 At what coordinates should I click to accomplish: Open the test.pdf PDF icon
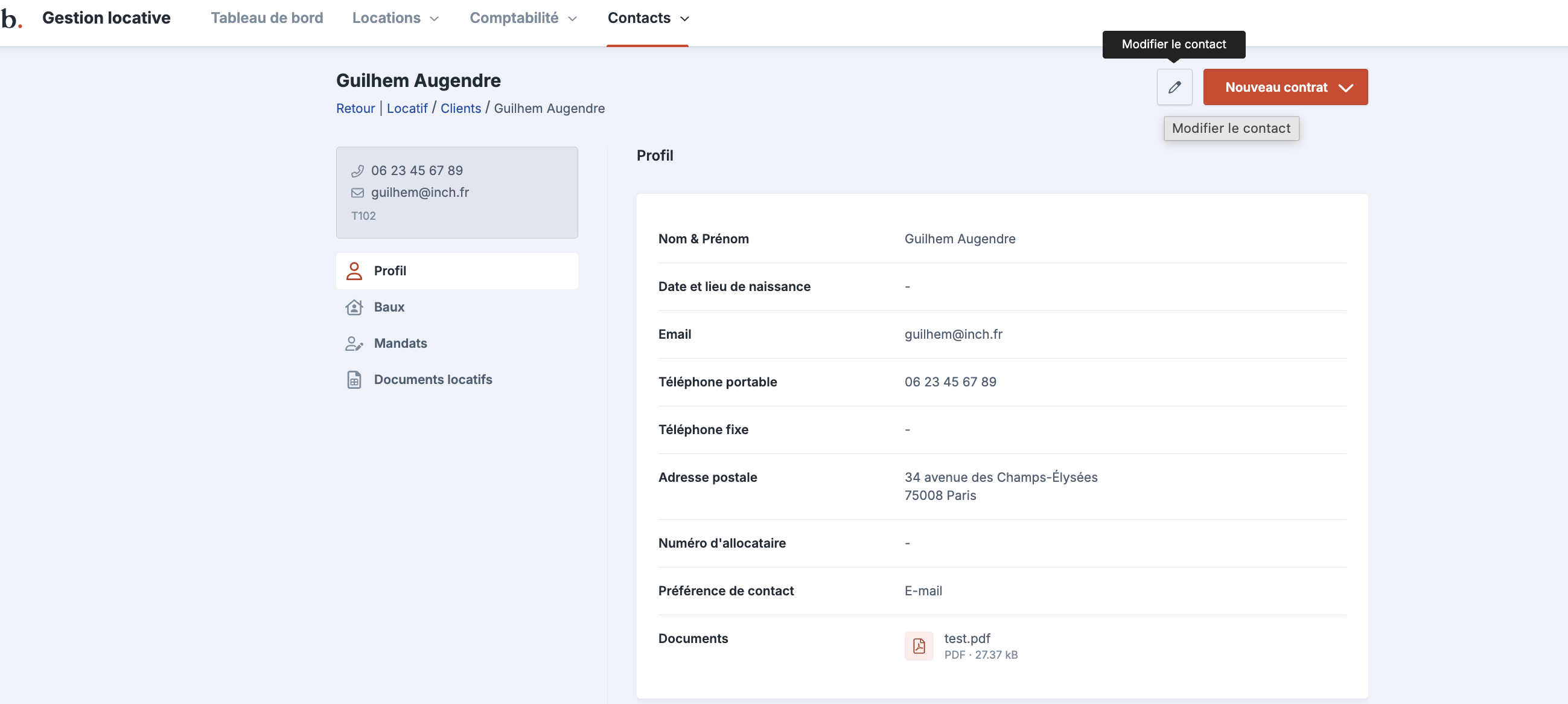[919, 645]
